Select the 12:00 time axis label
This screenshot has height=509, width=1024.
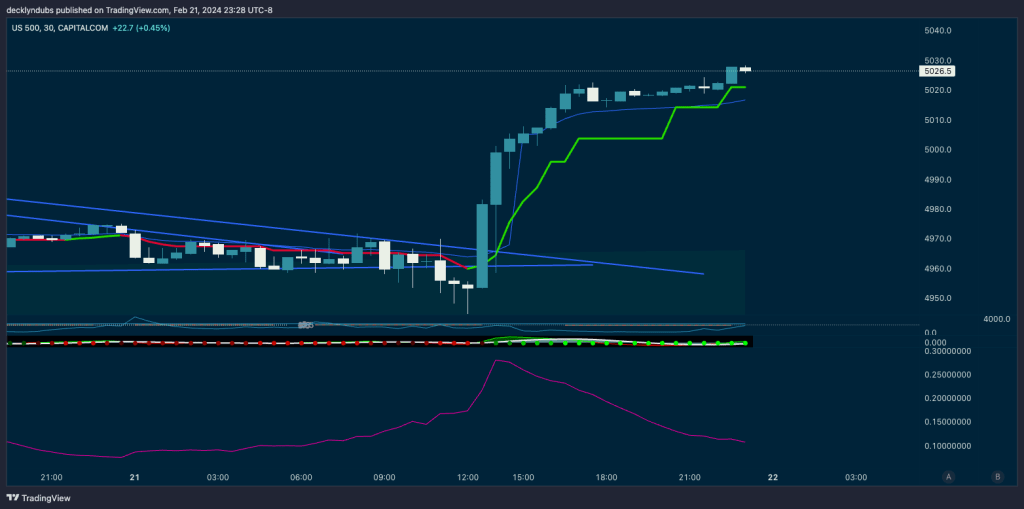coord(467,478)
